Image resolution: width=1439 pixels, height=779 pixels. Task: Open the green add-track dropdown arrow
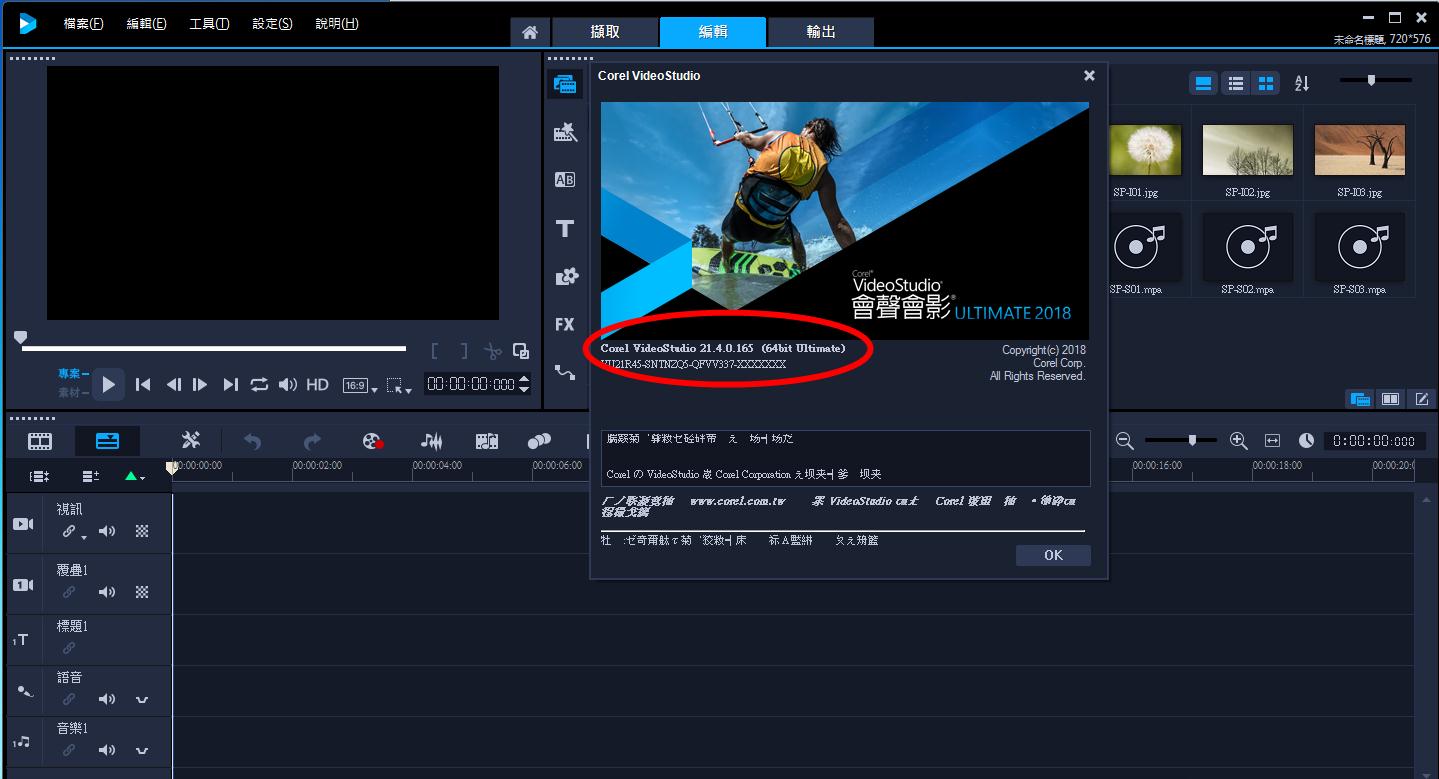tap(134, 477)
